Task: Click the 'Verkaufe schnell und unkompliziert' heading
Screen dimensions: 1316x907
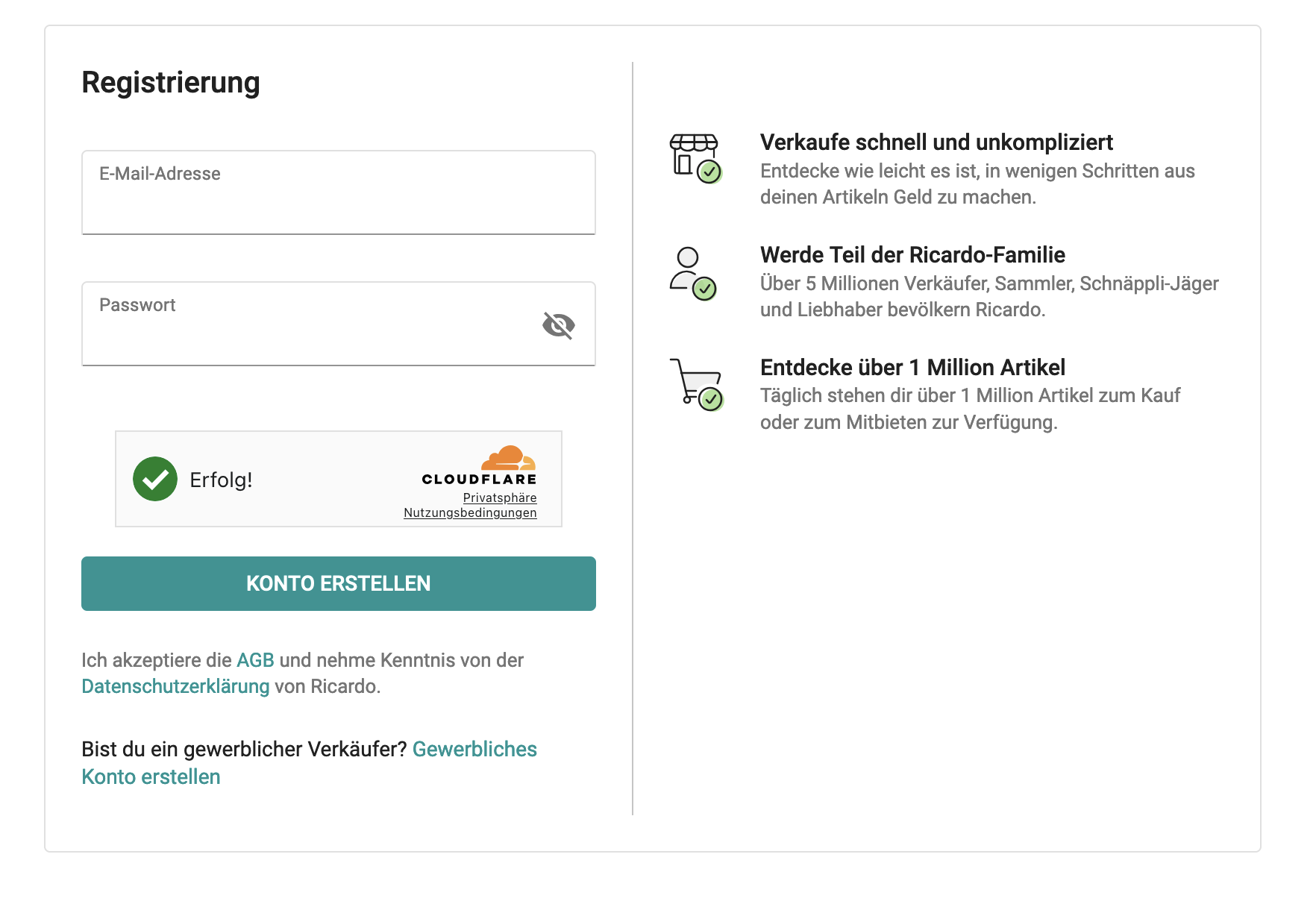Action: coord(936,142)
